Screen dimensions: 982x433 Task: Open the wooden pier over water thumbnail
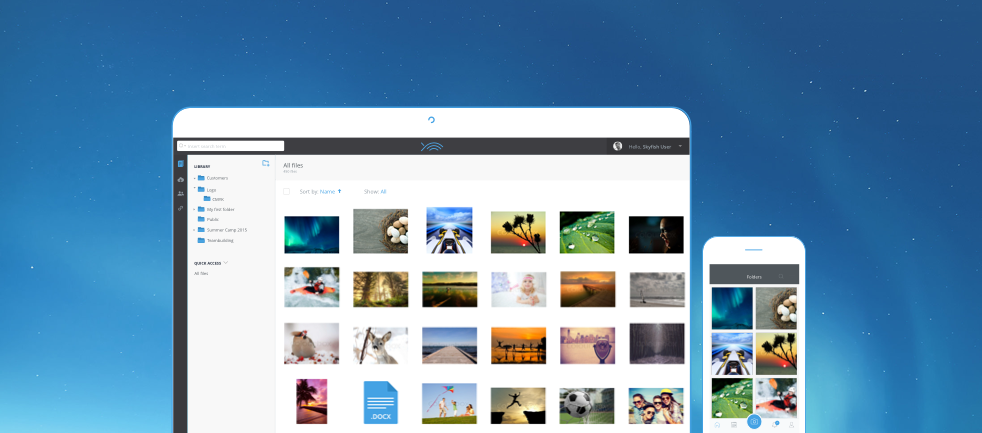point(450,345)
